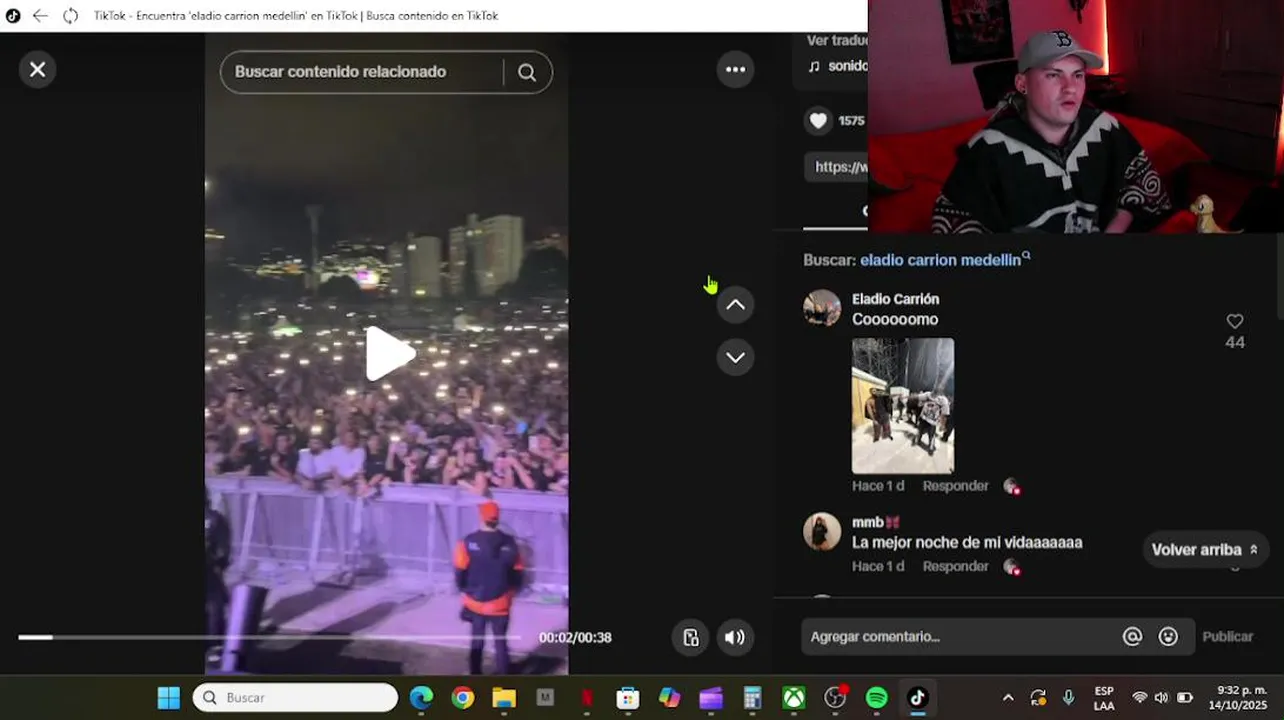The width and height of the screenshot is (1284, 720).
Task: Toggle the auto-scroll icon beside the volume
Action: pos(691,637)
